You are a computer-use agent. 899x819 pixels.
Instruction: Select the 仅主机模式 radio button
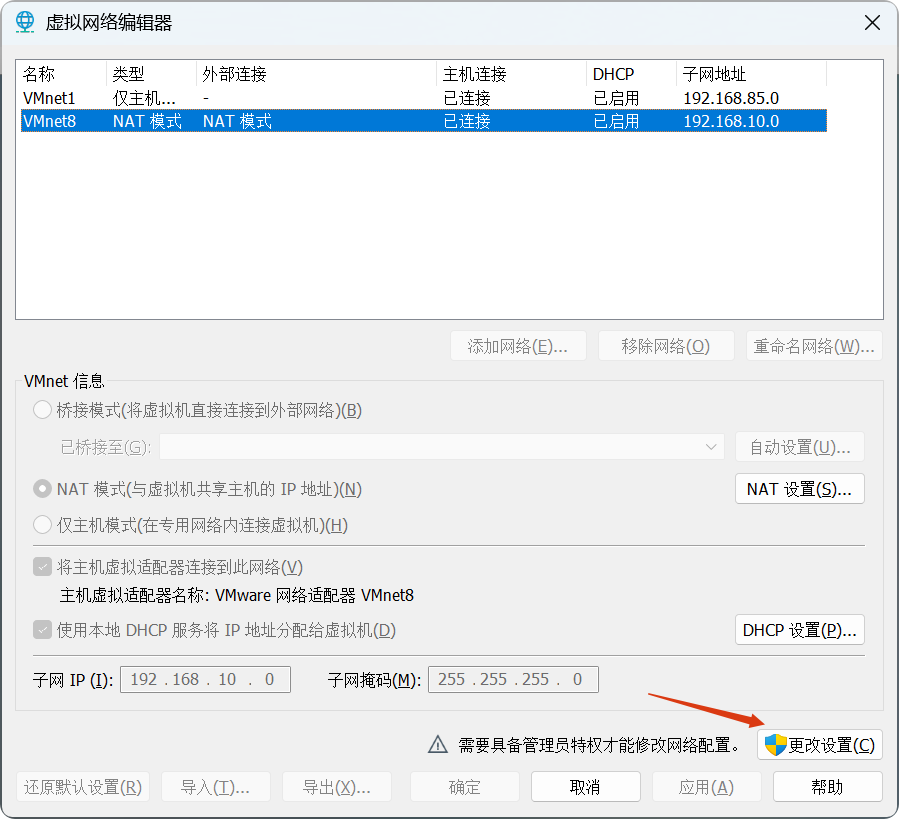[42, 525]
